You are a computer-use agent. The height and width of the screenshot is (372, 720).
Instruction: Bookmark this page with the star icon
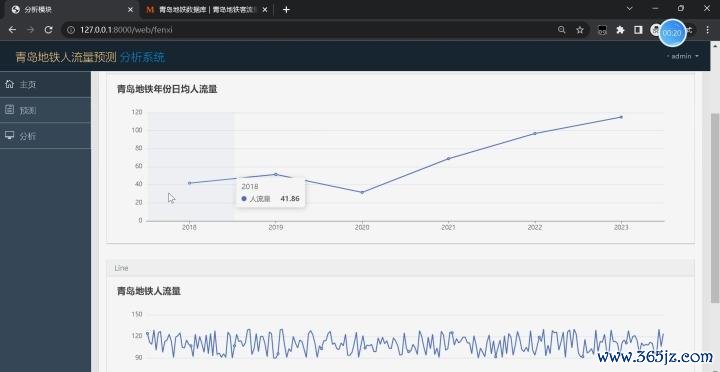tap(580, 30)
